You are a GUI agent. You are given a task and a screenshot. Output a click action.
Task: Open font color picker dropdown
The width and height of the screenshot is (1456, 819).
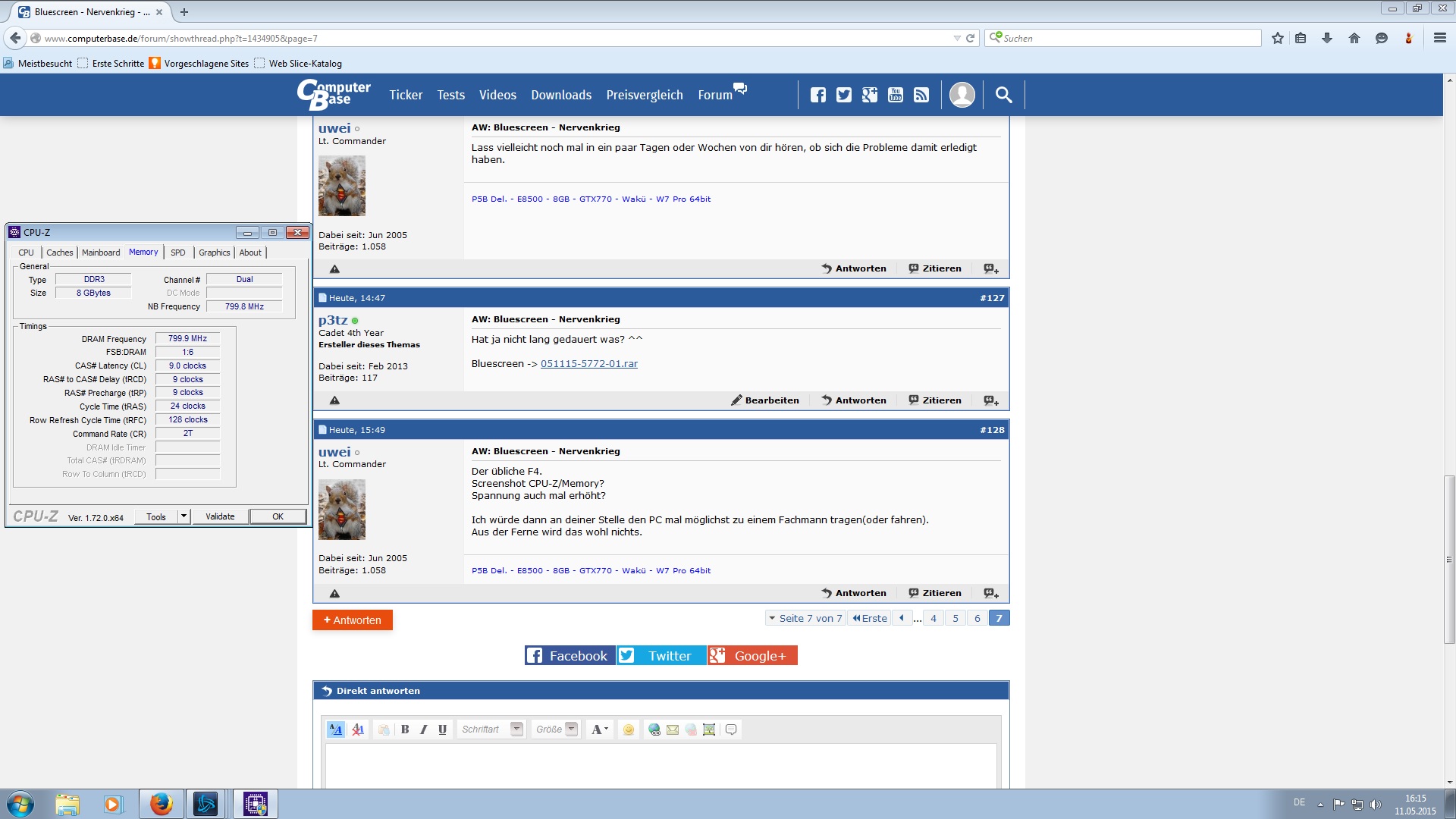[600, 730]
